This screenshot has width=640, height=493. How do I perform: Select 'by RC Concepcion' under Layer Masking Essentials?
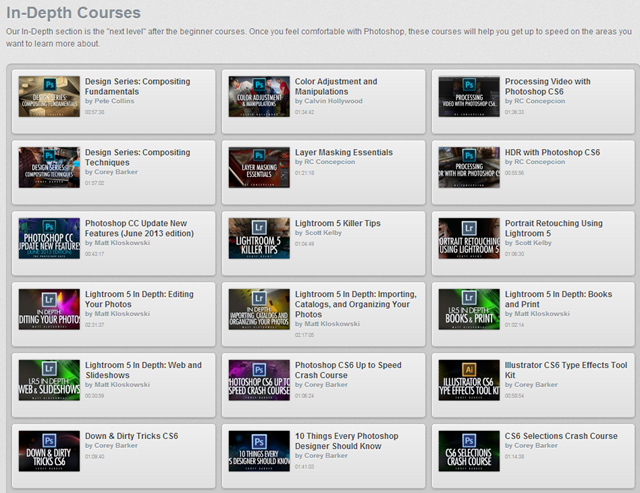point(325,162)
